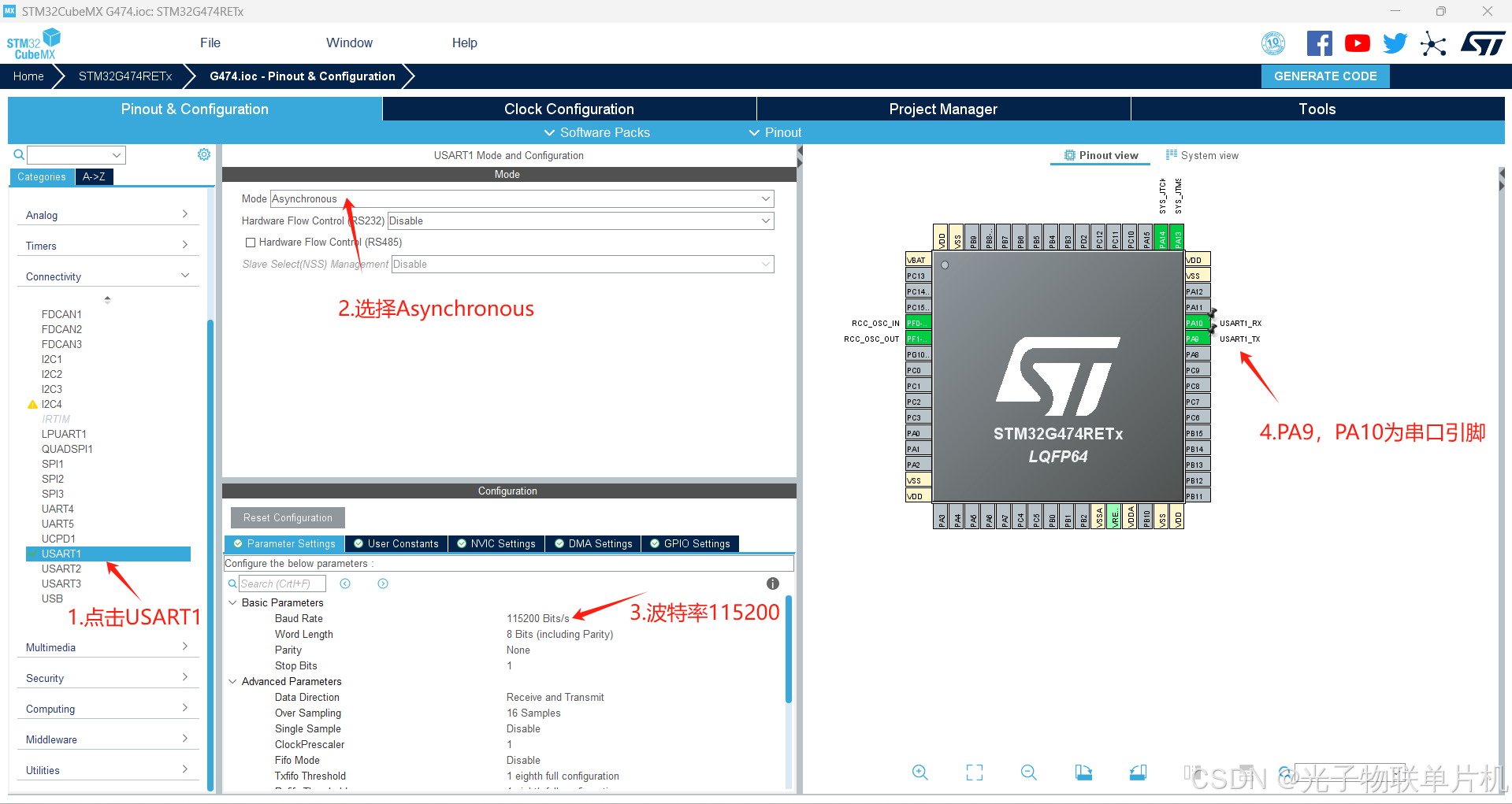1512x804 pixels.
Task: Enable Hardware Flow Control (RS485) checkbox
Action: pyautogui.click(x=251, y=243)
